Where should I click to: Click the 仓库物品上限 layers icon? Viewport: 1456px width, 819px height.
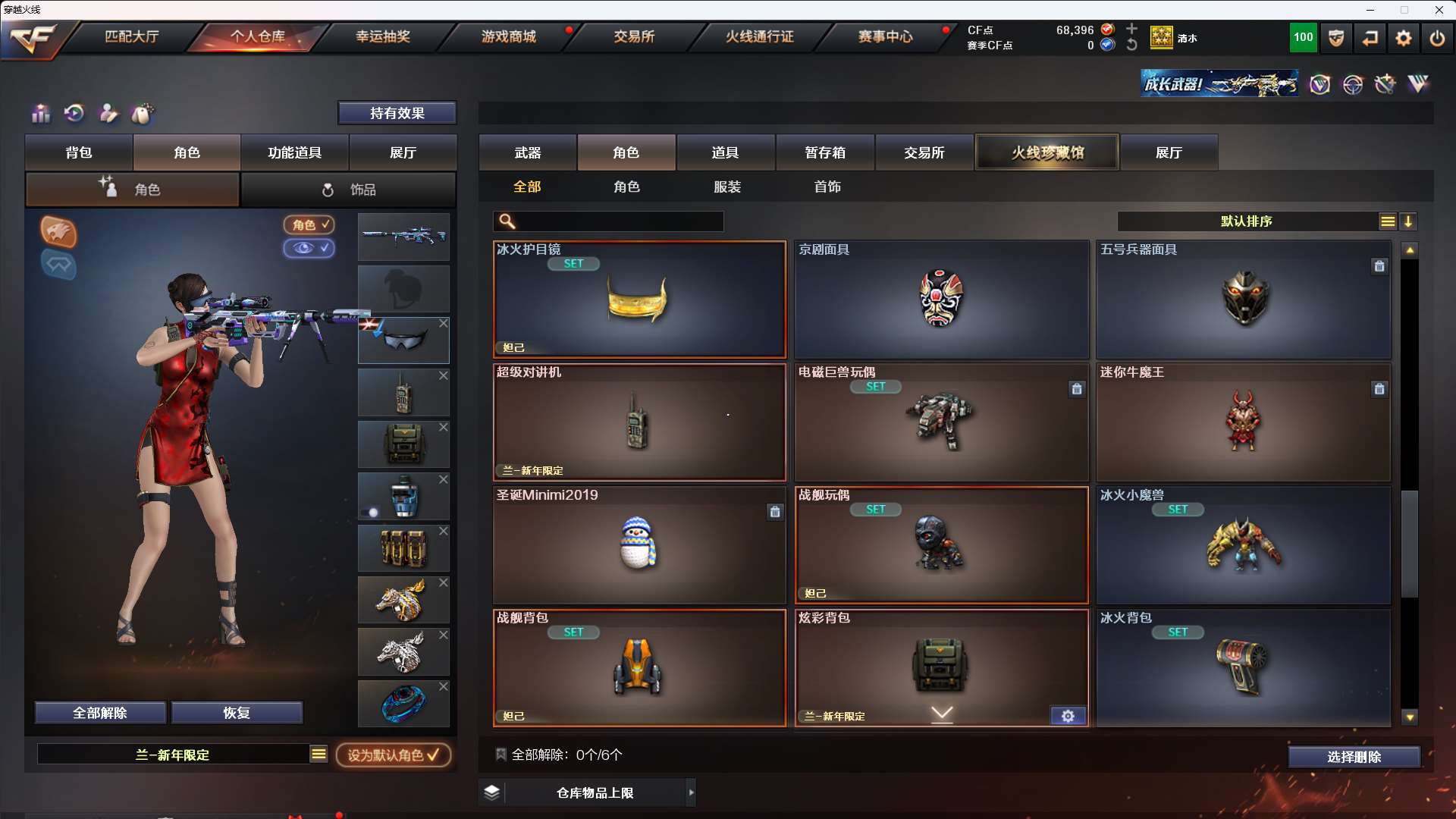pos(491,792)
